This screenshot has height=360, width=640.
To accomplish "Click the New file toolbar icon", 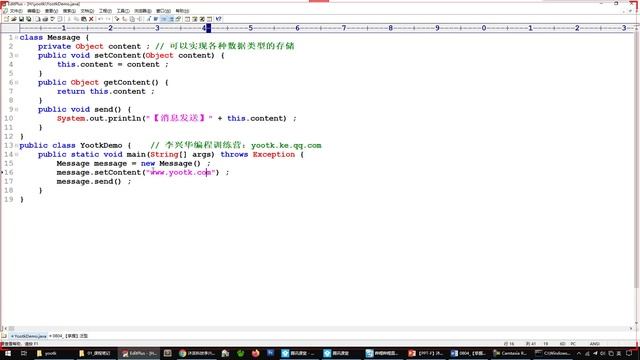I will (7, 19).
